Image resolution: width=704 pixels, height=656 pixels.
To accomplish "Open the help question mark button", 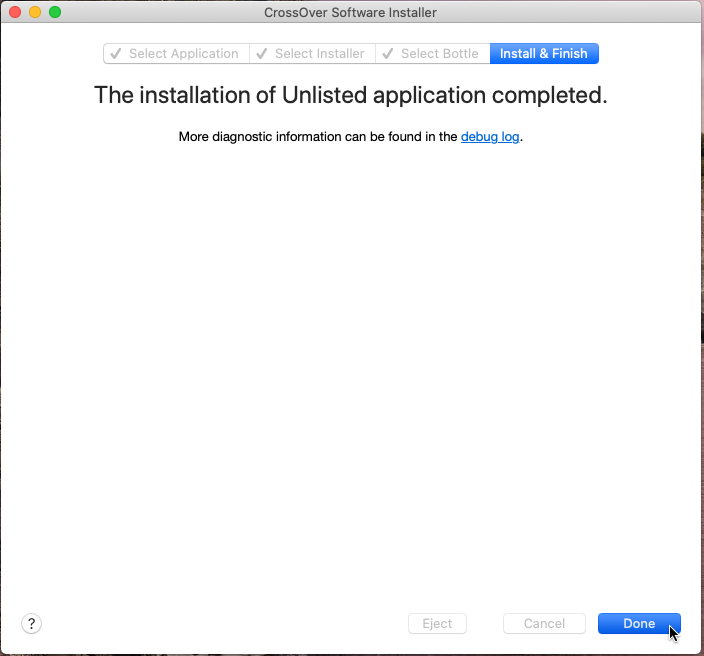I will [31, 623].
